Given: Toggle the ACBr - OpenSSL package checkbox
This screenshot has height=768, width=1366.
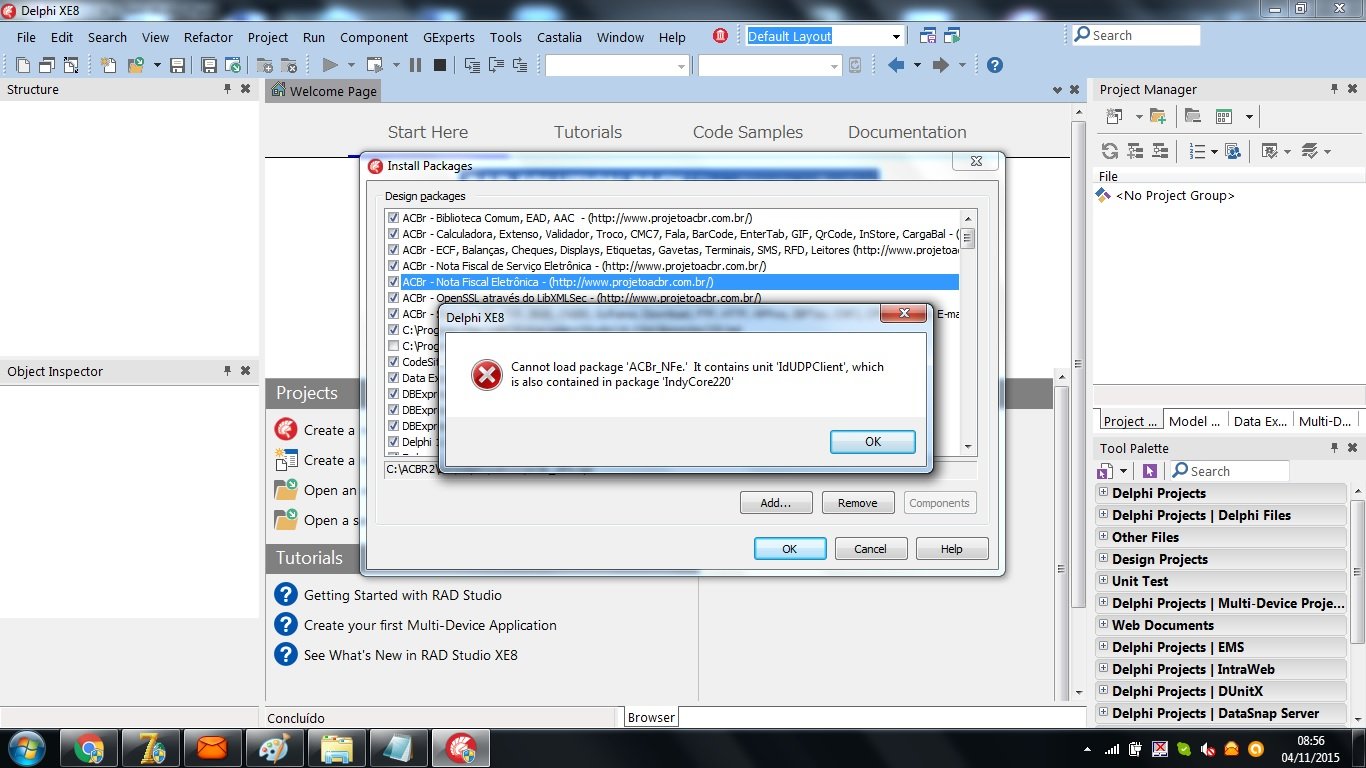Looking at the screenshot, I should [393, 298].
